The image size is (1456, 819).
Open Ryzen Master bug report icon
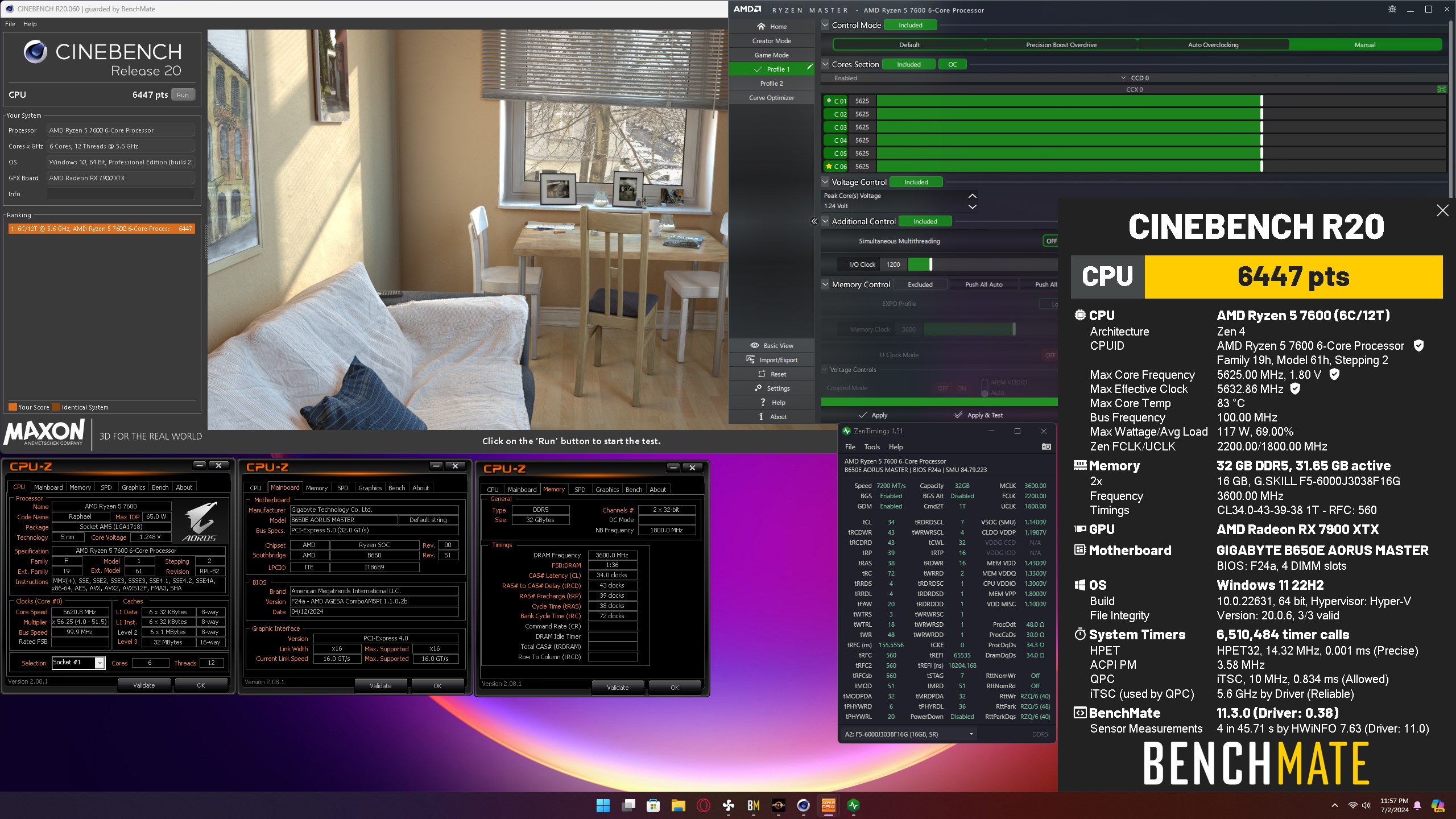(x=1392, y=9)
